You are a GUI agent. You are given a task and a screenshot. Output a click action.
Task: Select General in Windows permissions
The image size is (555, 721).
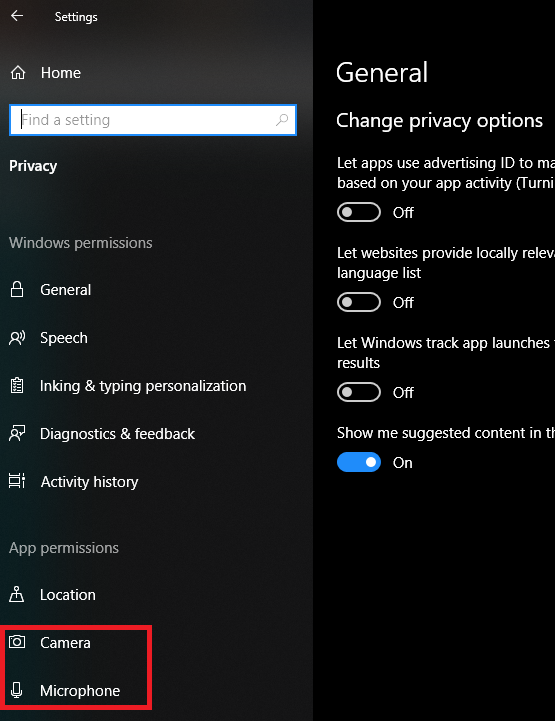pyautogui.click(x=65, y=290)
